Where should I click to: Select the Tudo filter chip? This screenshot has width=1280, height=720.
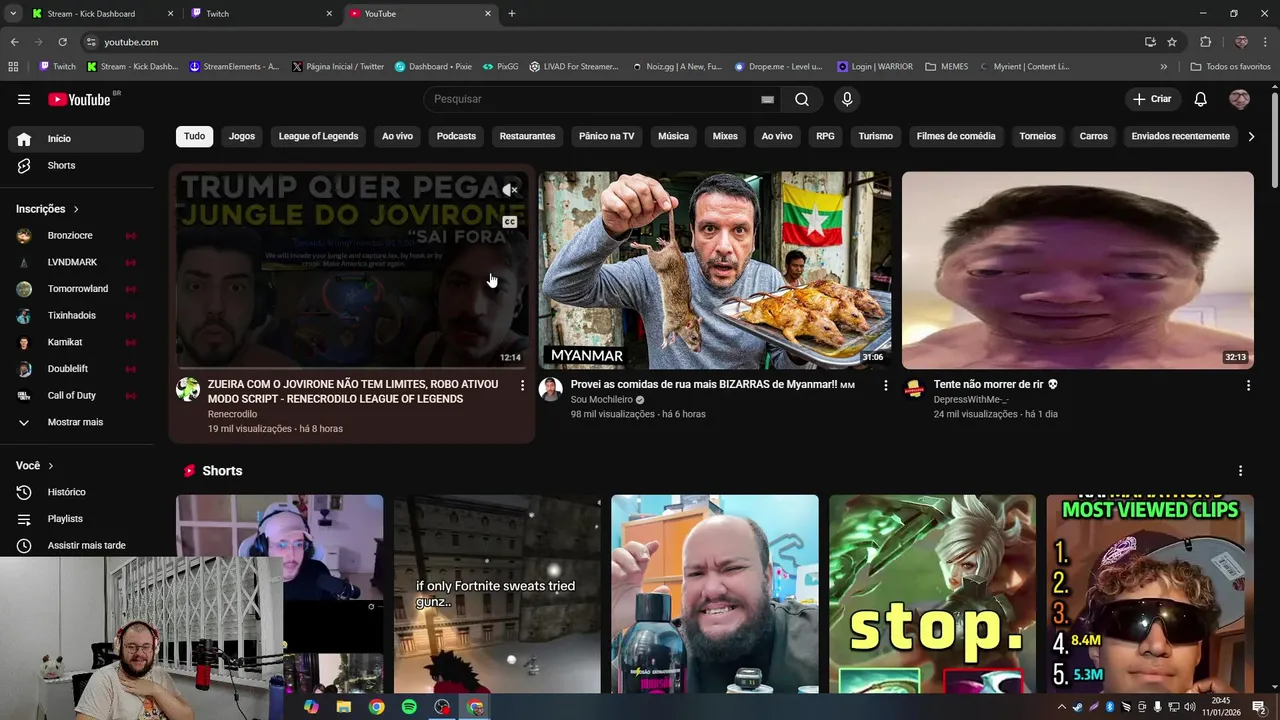[194, 136]
